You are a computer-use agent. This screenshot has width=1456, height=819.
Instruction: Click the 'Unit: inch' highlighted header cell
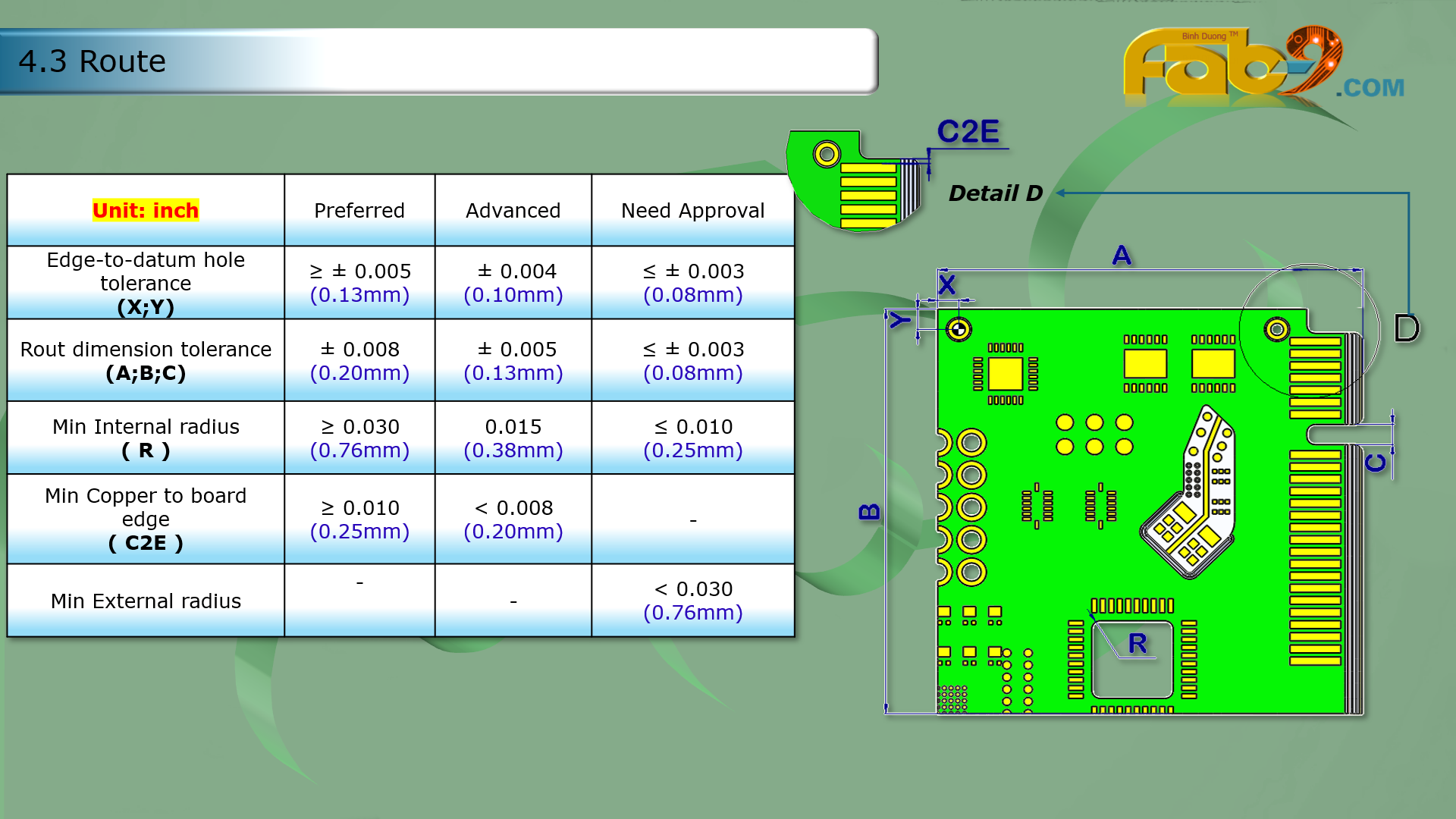point(146,210)
